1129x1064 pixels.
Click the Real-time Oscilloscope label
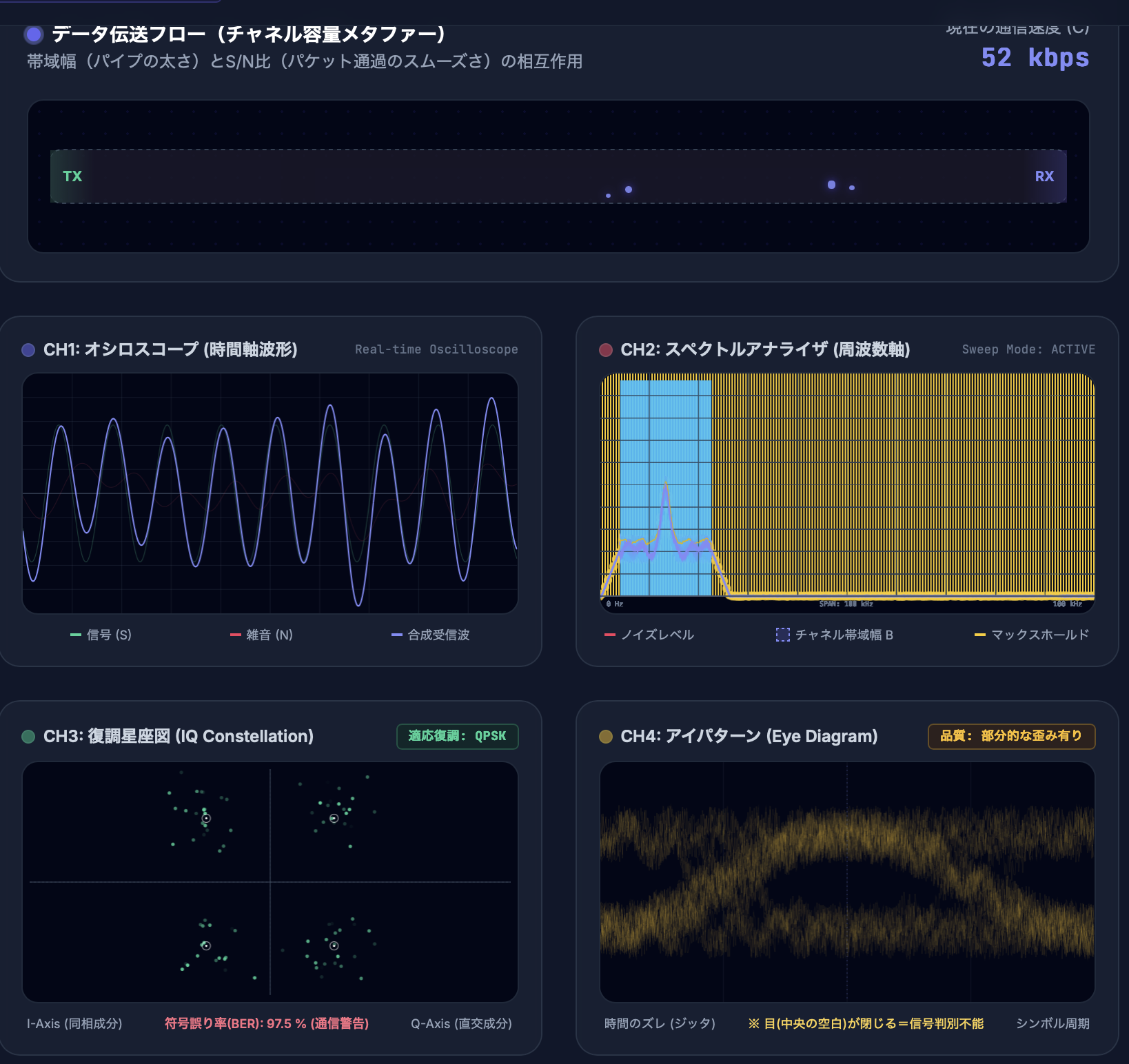pyautogui.click(x=436, y=349)
